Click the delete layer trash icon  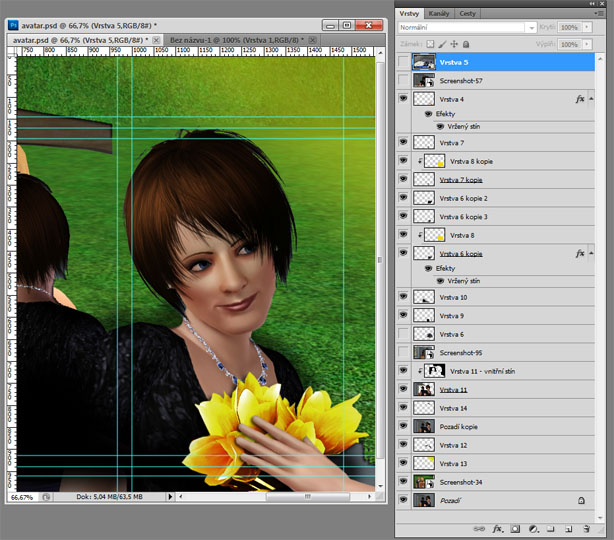(586, 527)
